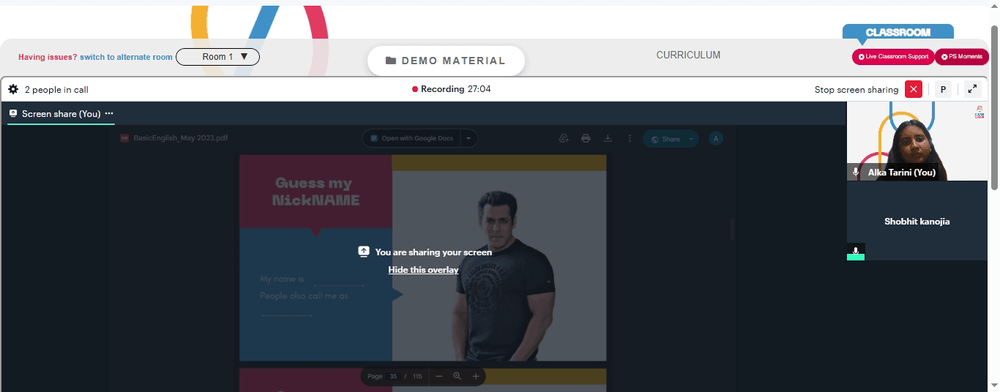1000x392 pixels.
Task: Click Shobhit kanojia's microphone indicator
Action: point(856,252)
